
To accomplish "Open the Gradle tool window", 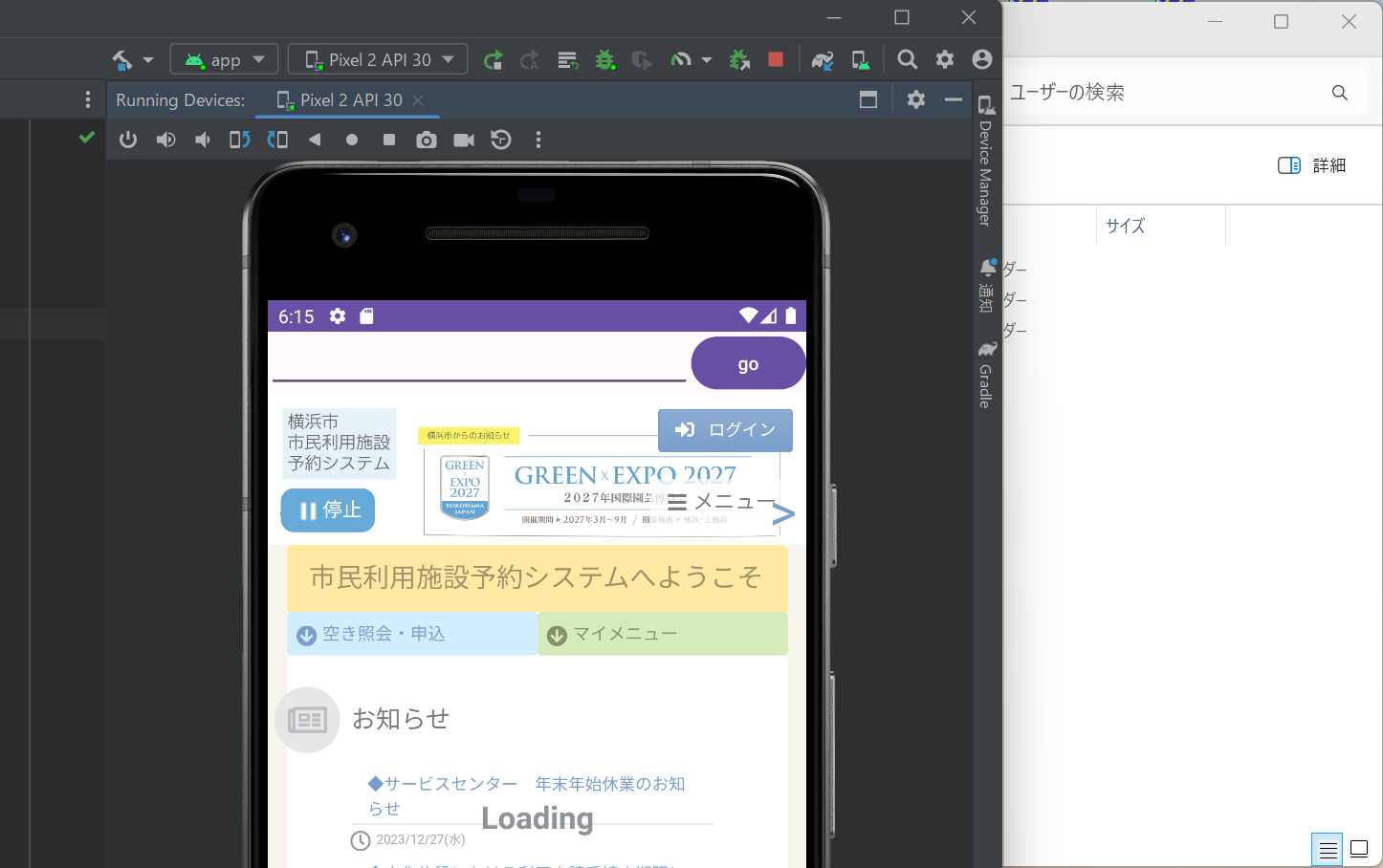I will pyautogui.click(x=986, y=373).
